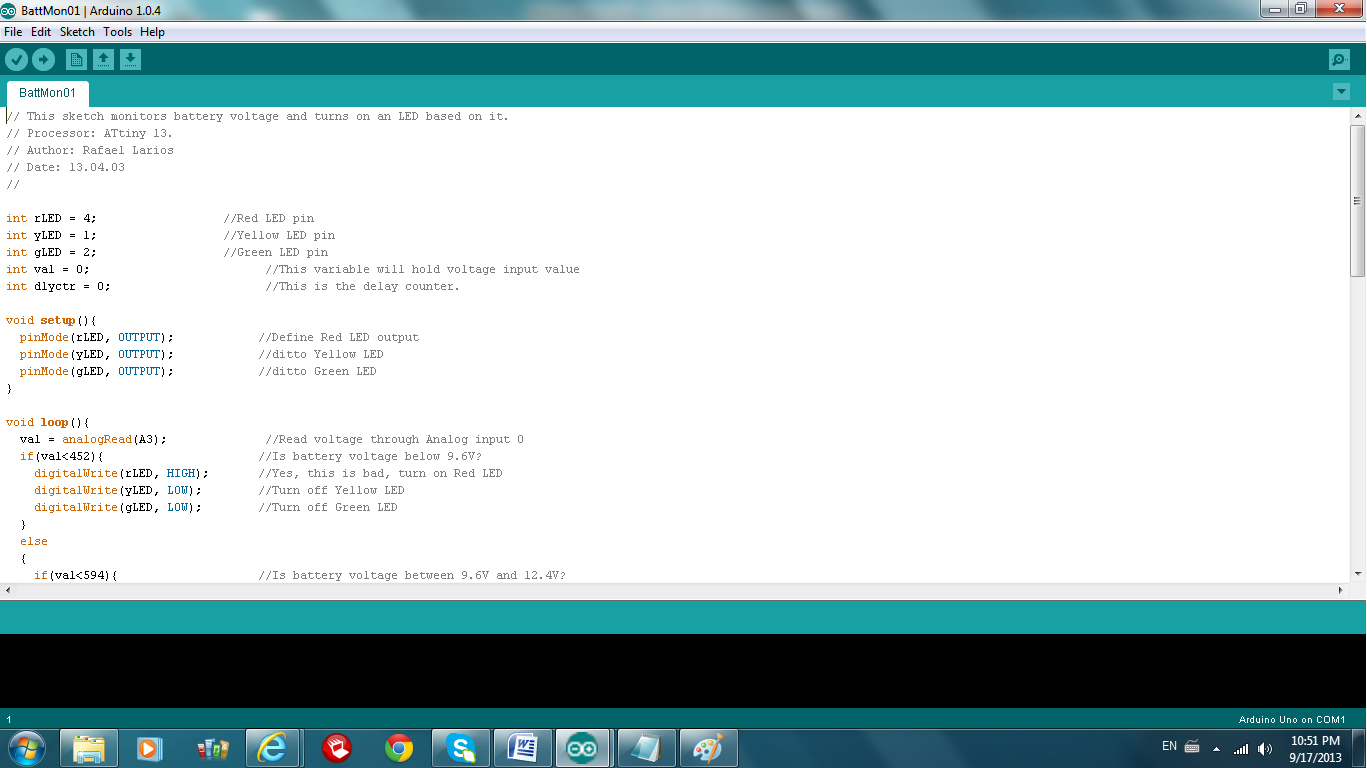Save the sketch with the Save icon

click(129, 59)
